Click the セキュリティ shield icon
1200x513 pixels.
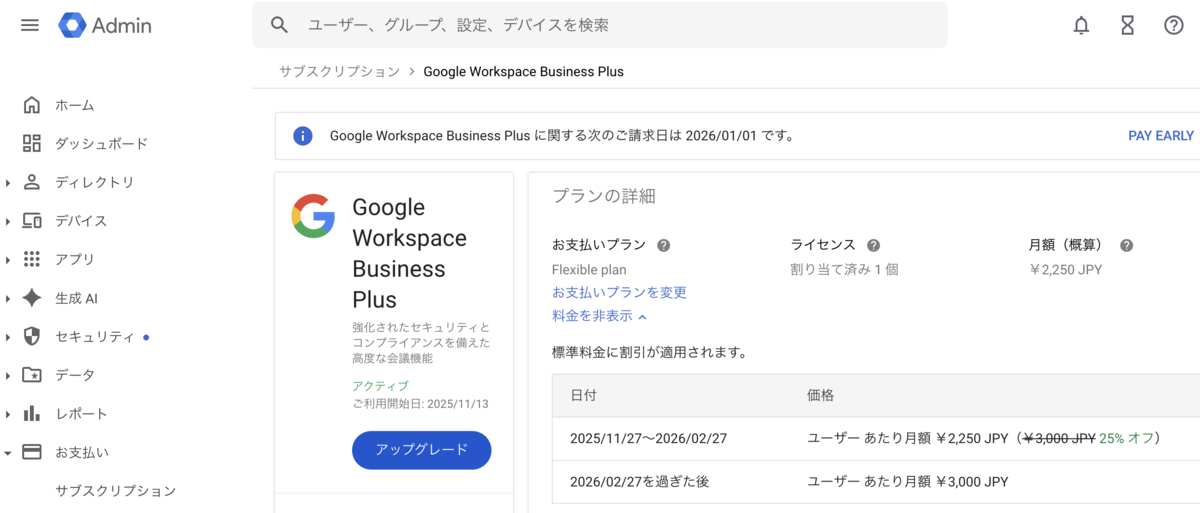tap(32, 336)
